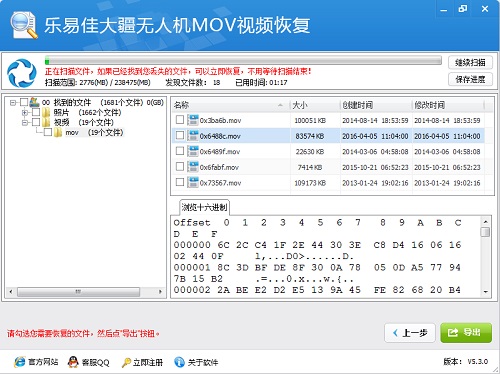Open the 官方网站 Internet Explorer icon

coord(19,362)
